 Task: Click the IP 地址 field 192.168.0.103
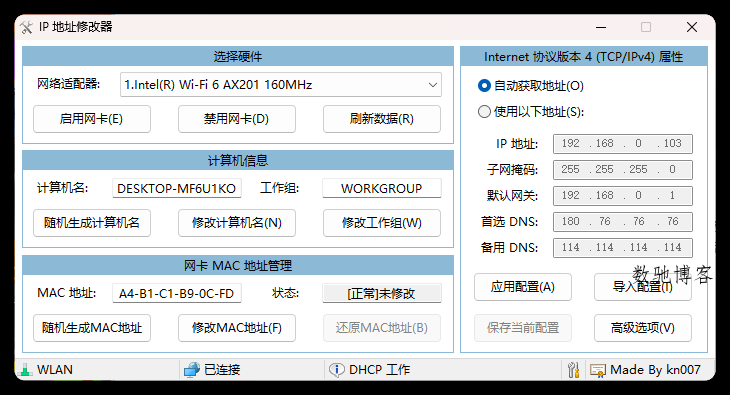622,143
